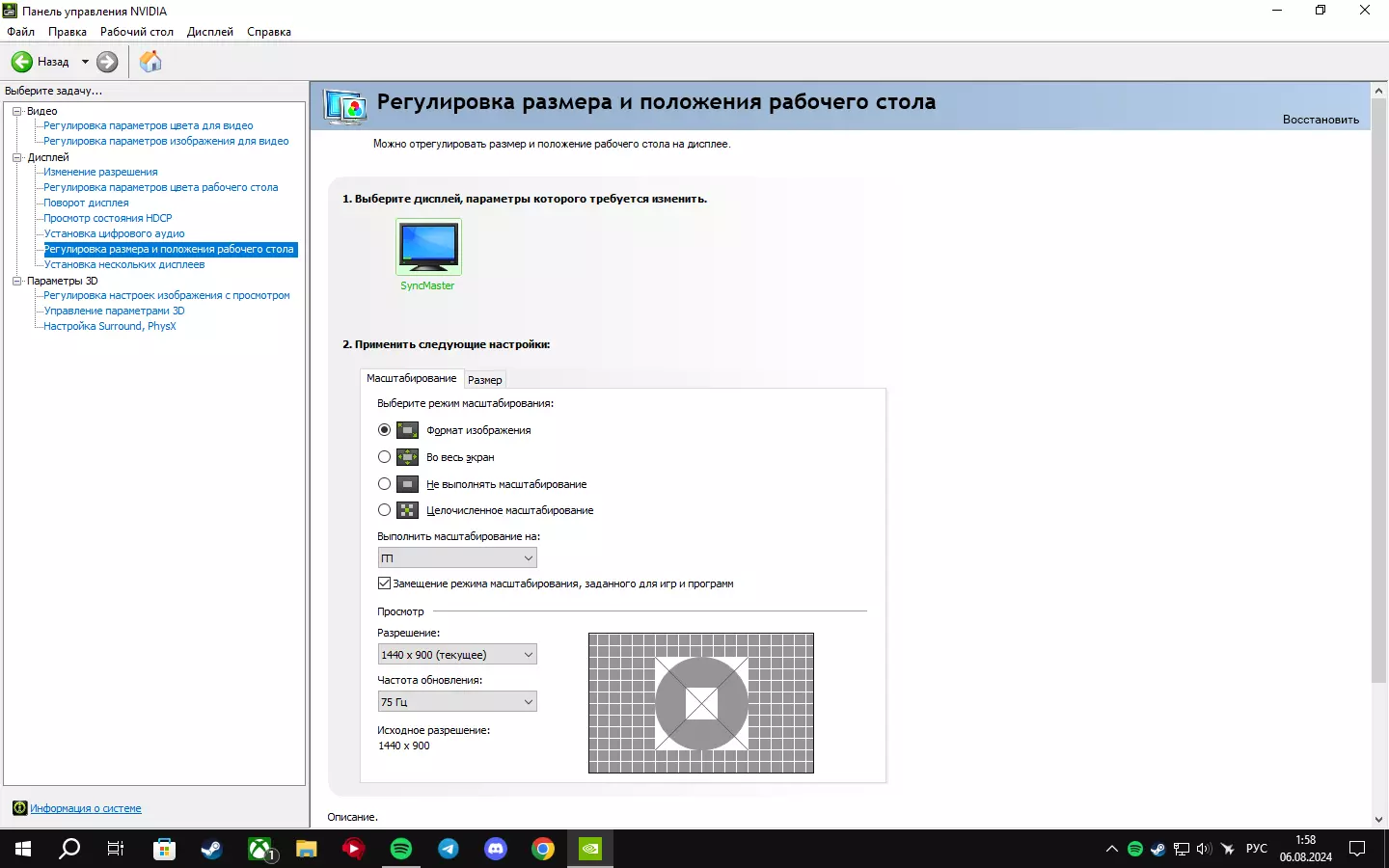Click the green Back arrow icon
The image size is (1389, 868).
[x=22, y=62]
